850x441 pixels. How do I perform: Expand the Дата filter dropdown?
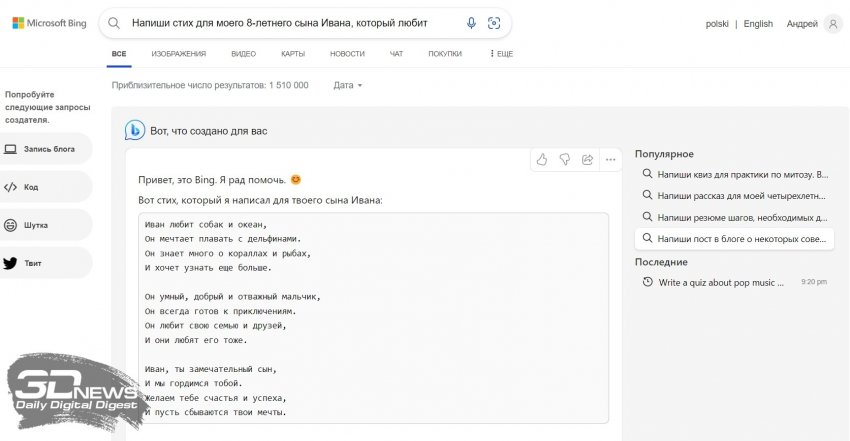tap(348, 85)
